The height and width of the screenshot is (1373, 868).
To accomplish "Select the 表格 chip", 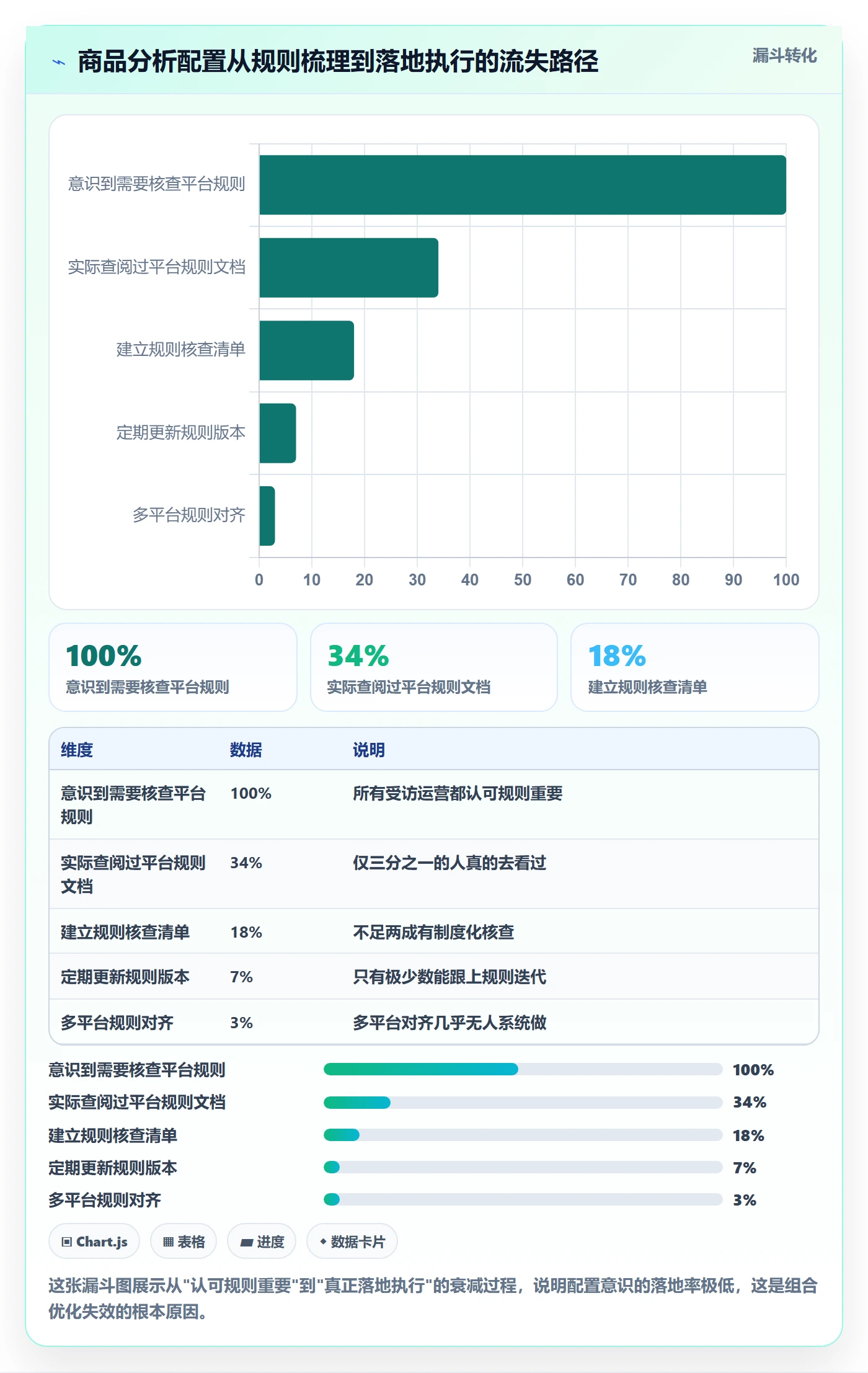I will pos(184,1242).
